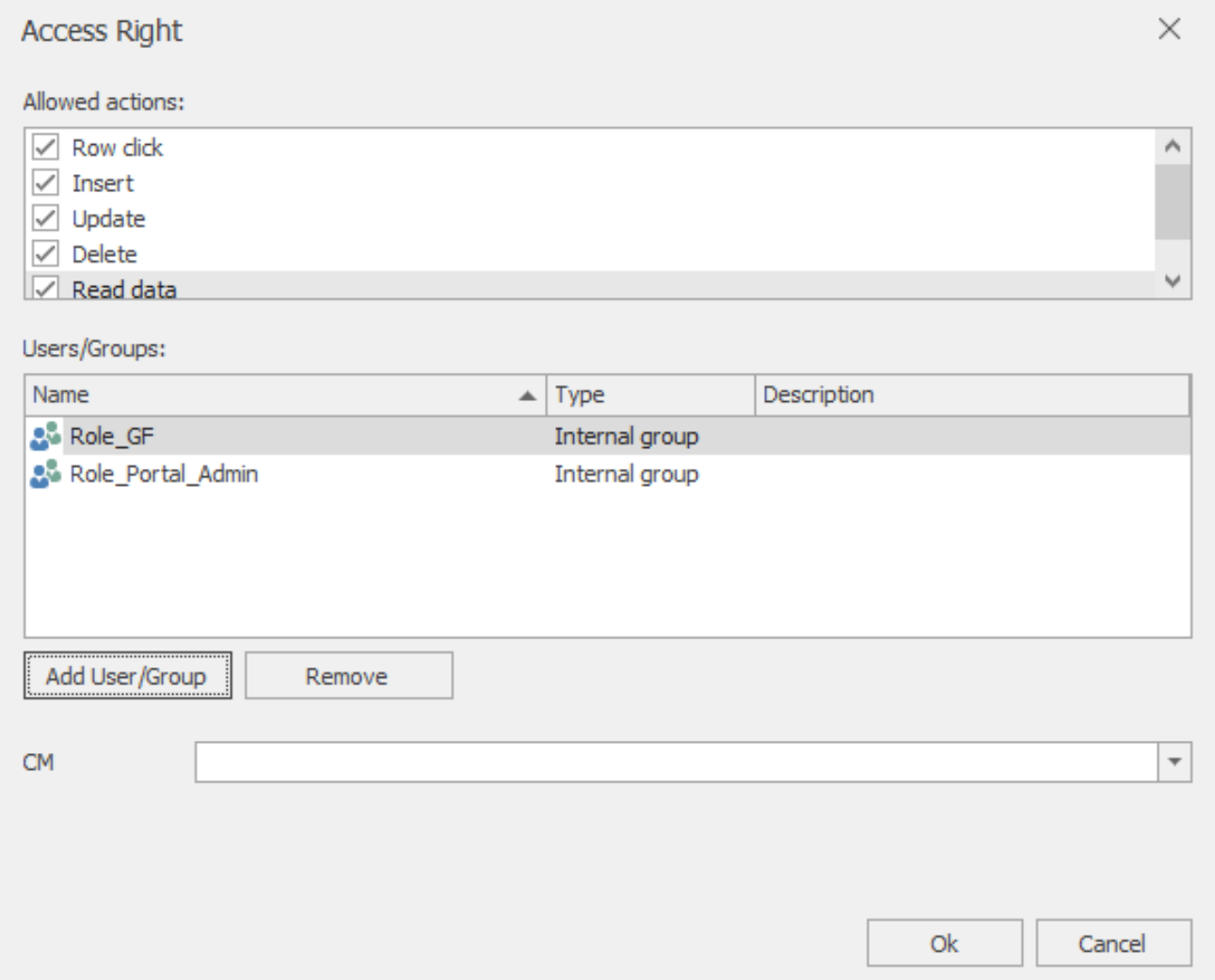The image size is (1215, 980).
Task: Select the Role_Portal_Admin row name
Action: pyautogui.click(x=164, y=474)
